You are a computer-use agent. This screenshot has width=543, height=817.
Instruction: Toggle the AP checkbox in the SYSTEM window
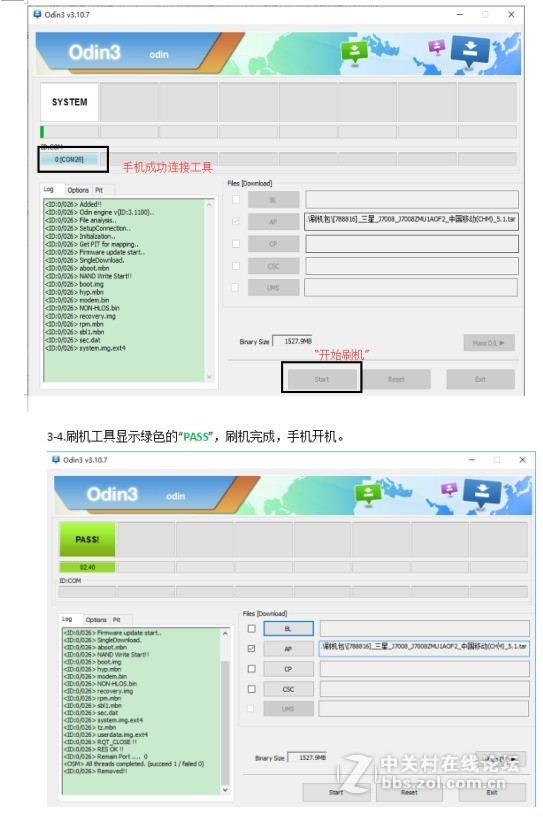click(x=236, y=221)
